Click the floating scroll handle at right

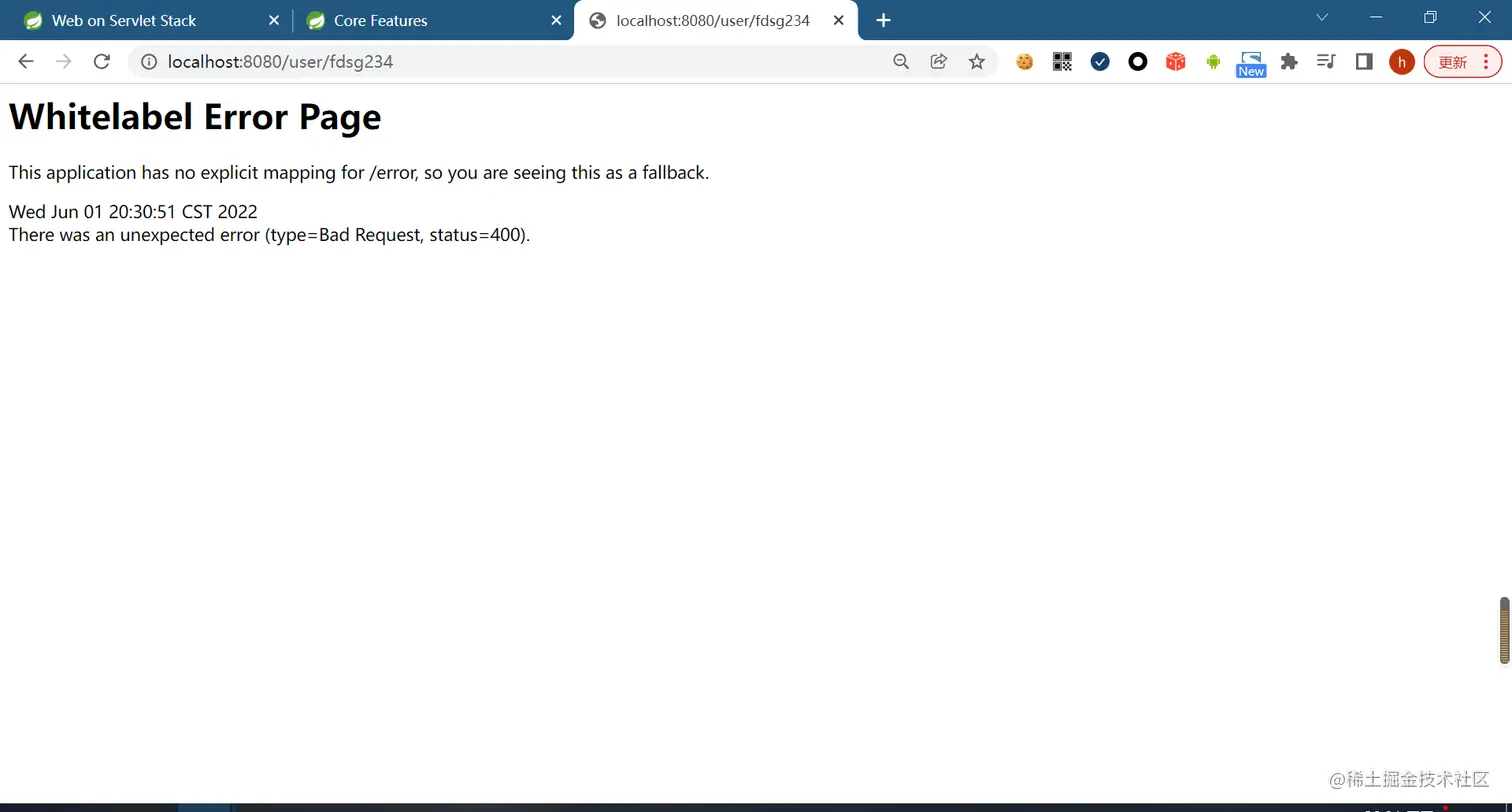click(1504, 630)
